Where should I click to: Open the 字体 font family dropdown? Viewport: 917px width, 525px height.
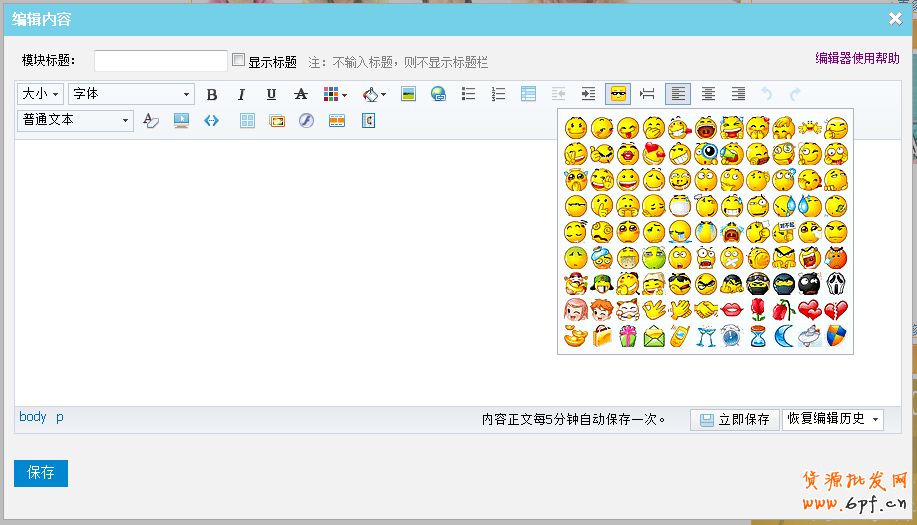pyautogui.click(x=131, y=94)
